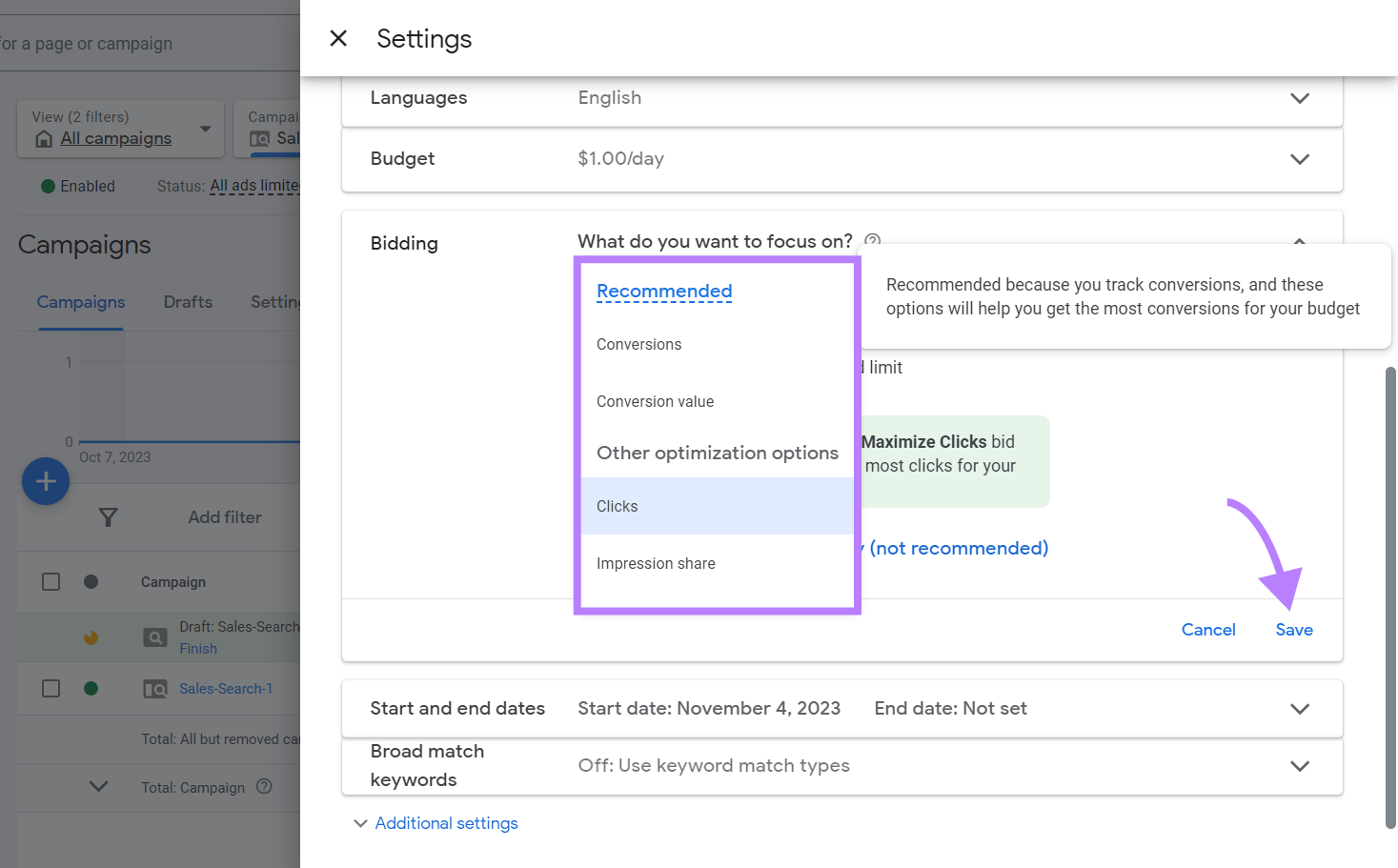
Task: Click the campaign type icon in the Draft row
Action: 154,636
